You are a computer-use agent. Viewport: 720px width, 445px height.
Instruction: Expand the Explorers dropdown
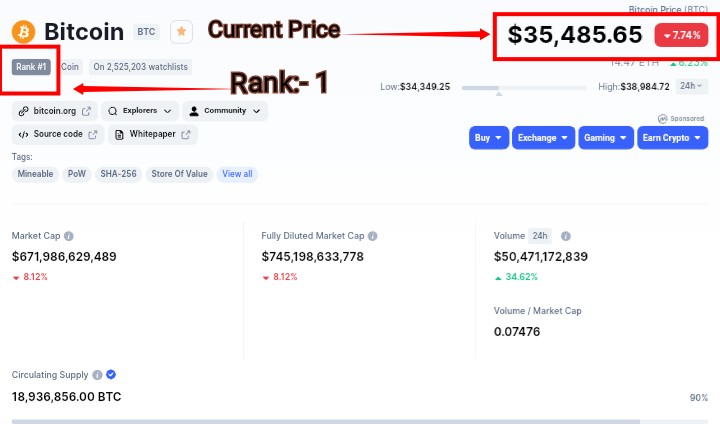point(140,111)
